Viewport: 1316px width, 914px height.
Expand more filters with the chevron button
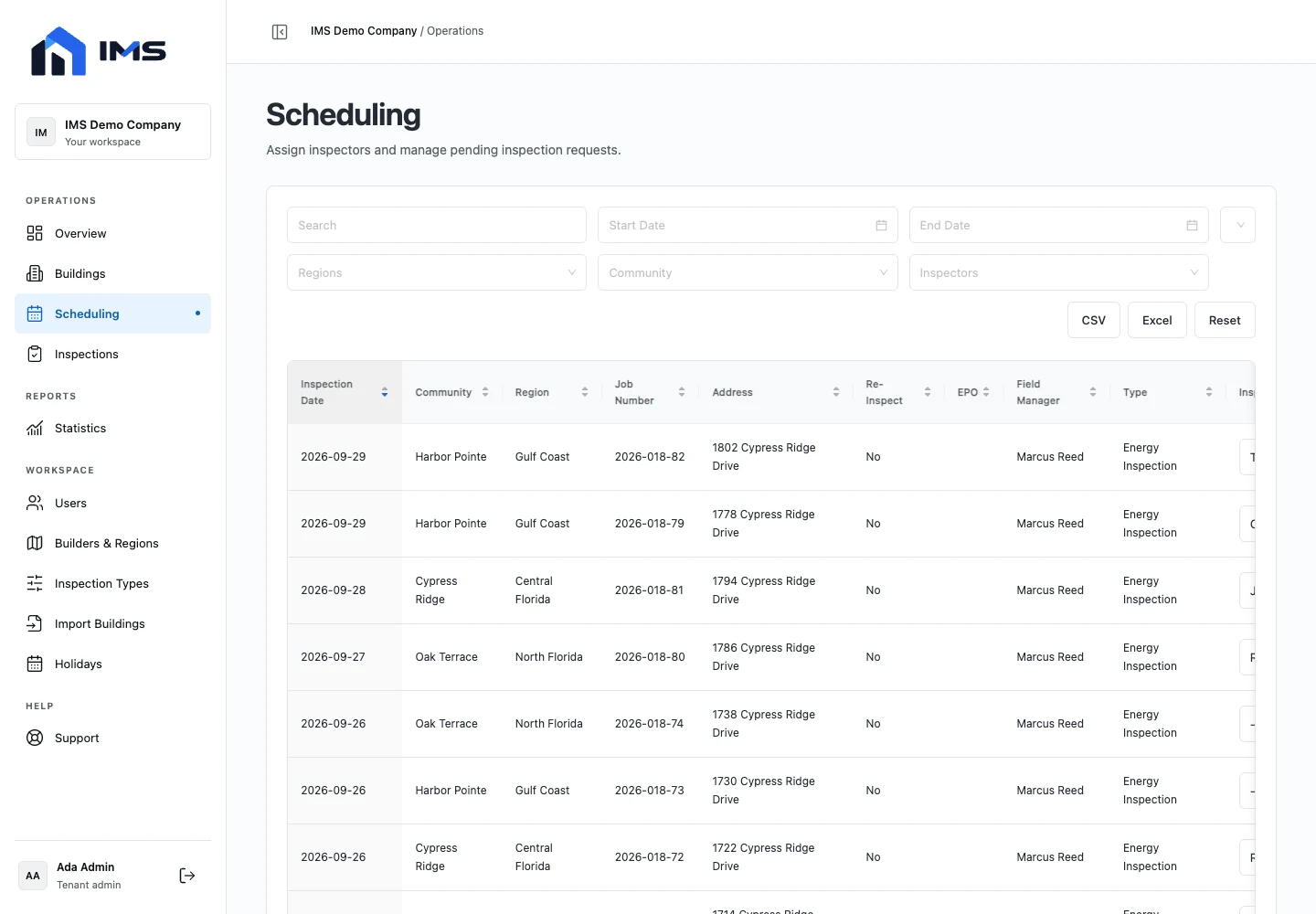click(x=1238, y=225)
